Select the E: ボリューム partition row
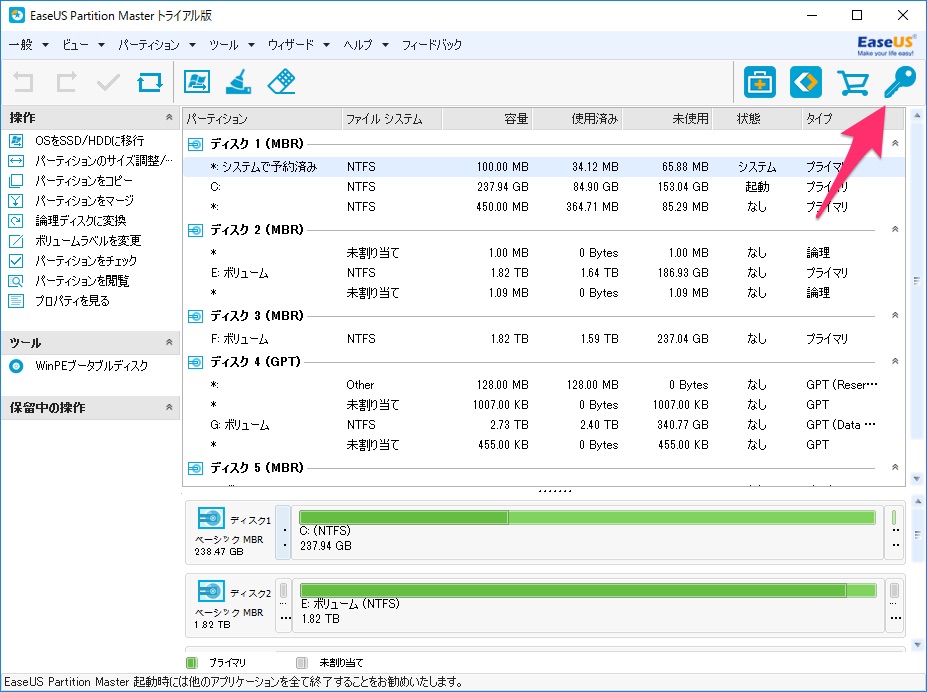 [x=543, y=273]
